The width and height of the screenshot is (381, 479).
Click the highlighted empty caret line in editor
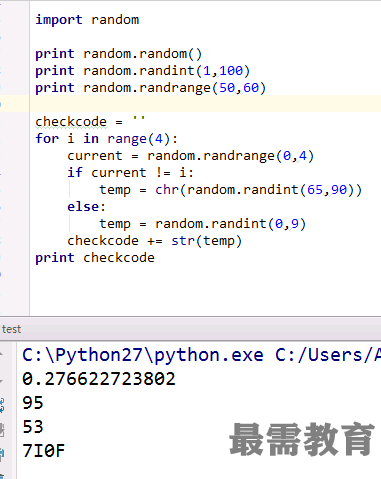click(205, 104)
